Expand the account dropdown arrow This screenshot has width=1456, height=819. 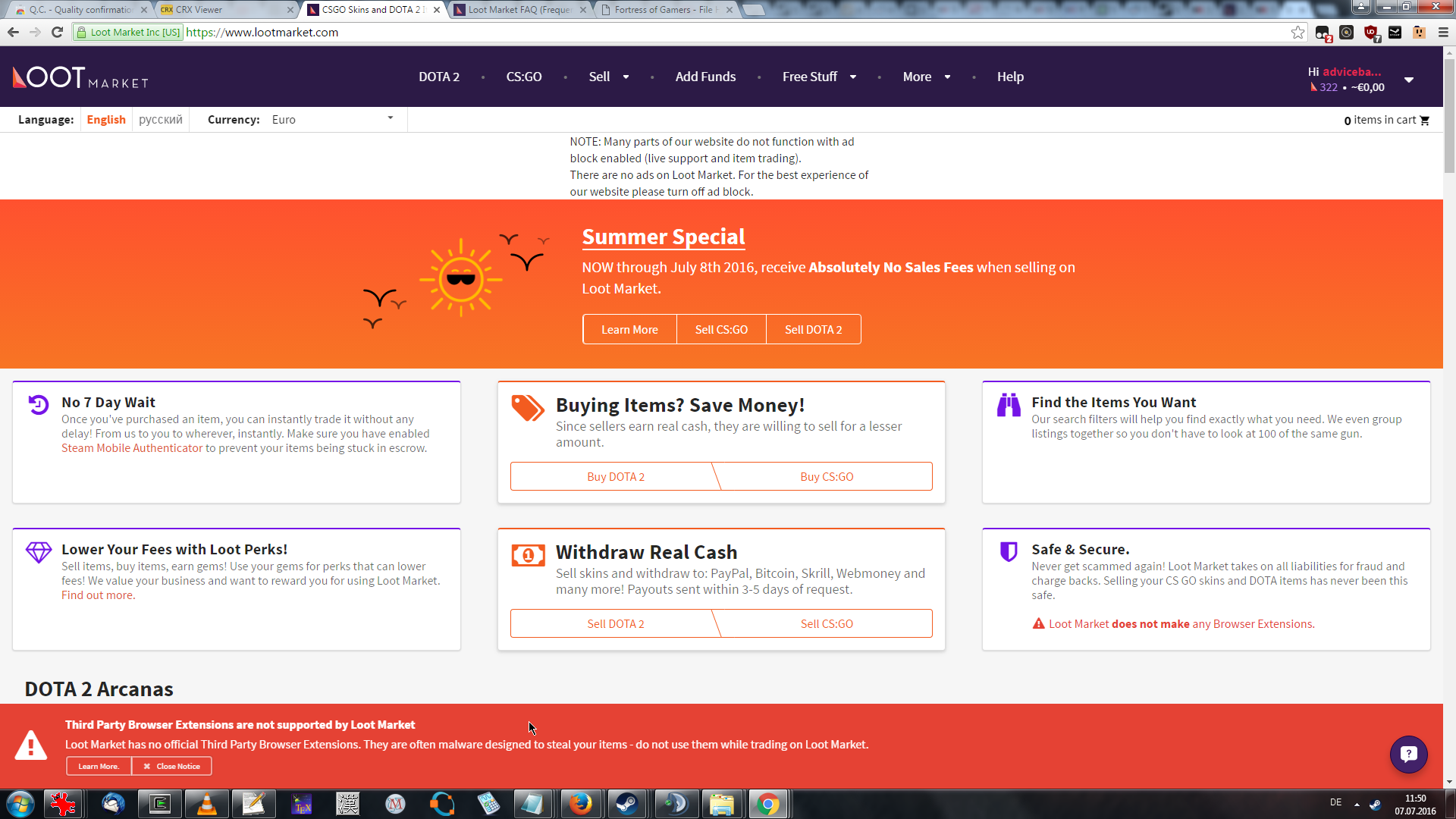point(1408,80)
